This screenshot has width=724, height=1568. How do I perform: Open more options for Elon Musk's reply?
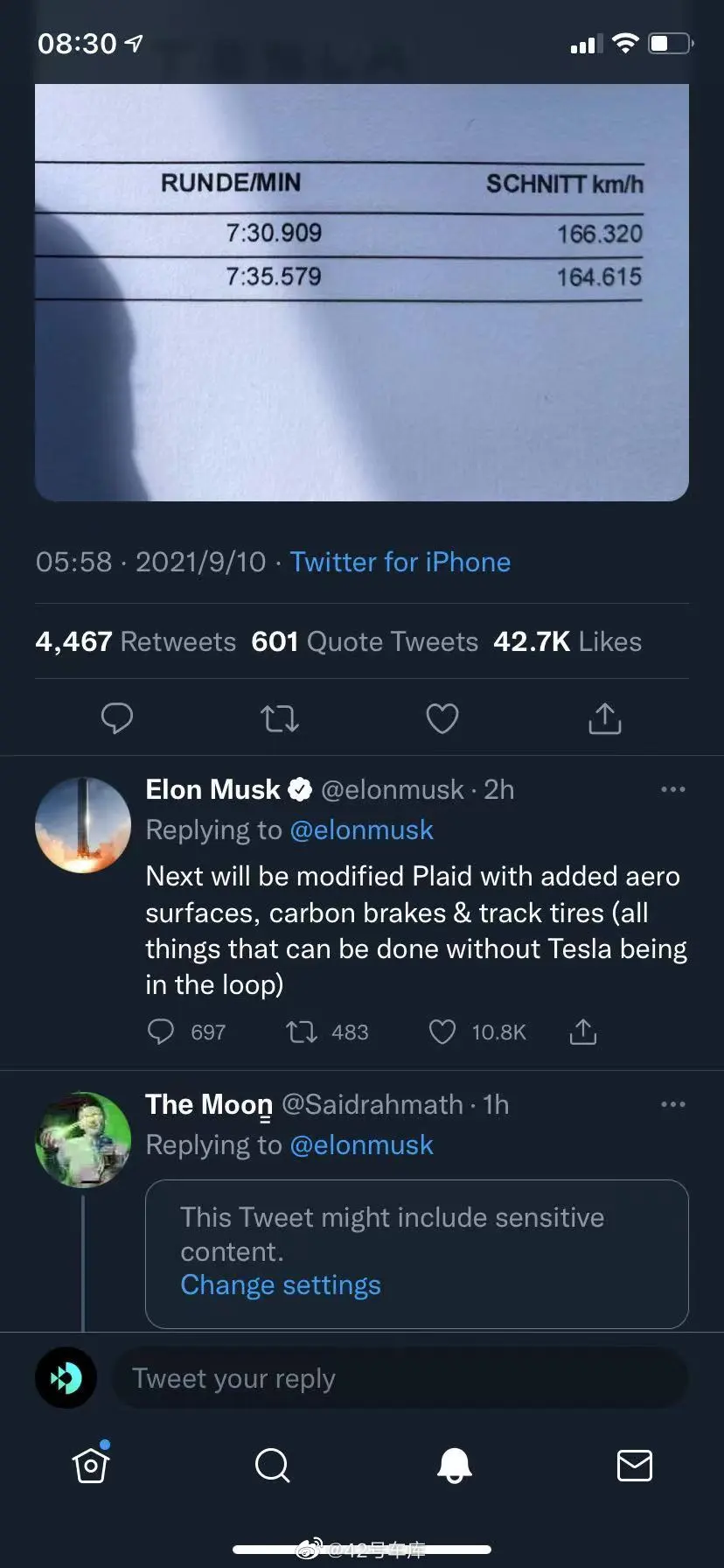(672, 789)
